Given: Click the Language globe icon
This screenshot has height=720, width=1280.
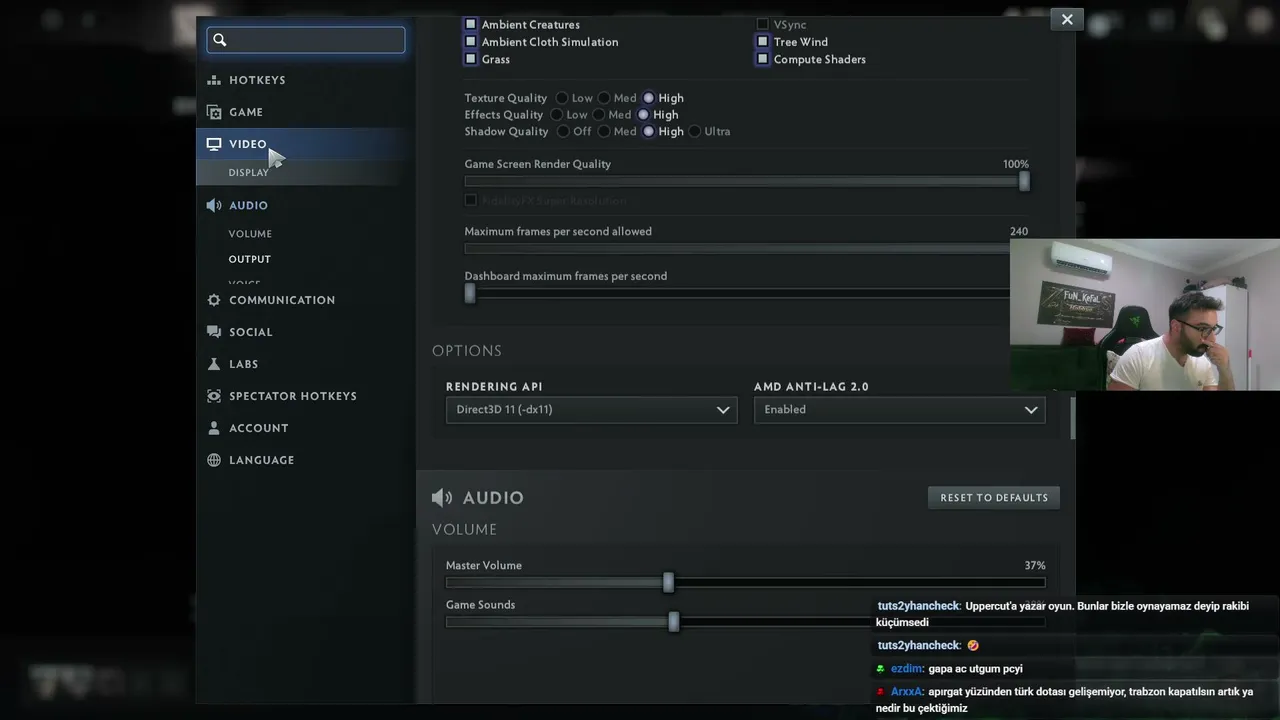Looking at the screenshot, I should click(x=214, y=460).
